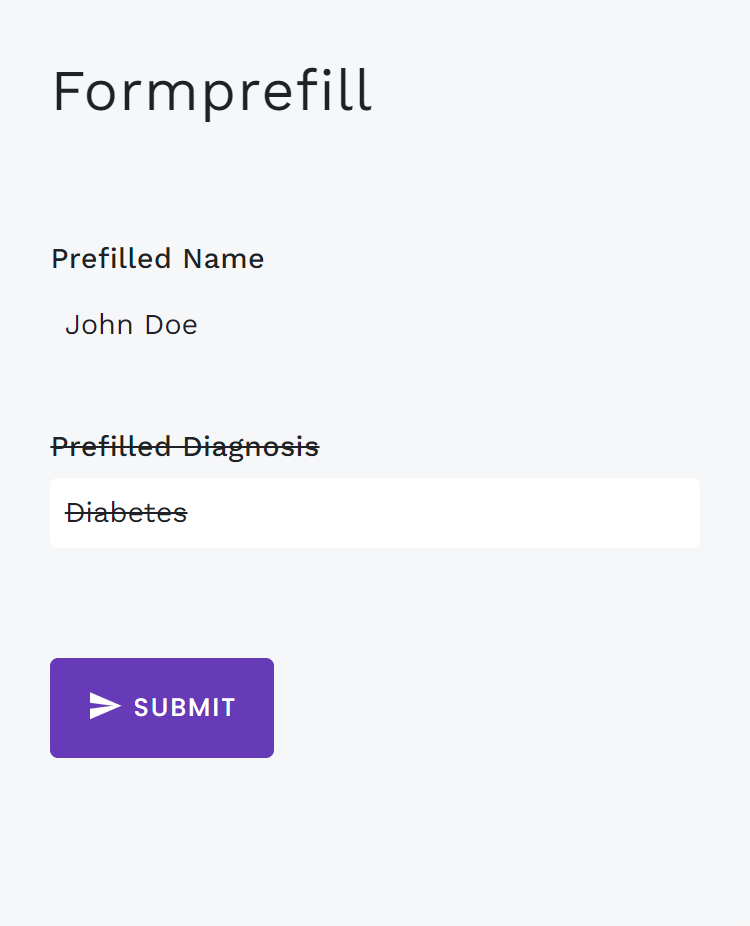Focus the Prefilled Diagnosis input field
The width and height of the screenshot is (750, 926).
[x=375, y=513]
